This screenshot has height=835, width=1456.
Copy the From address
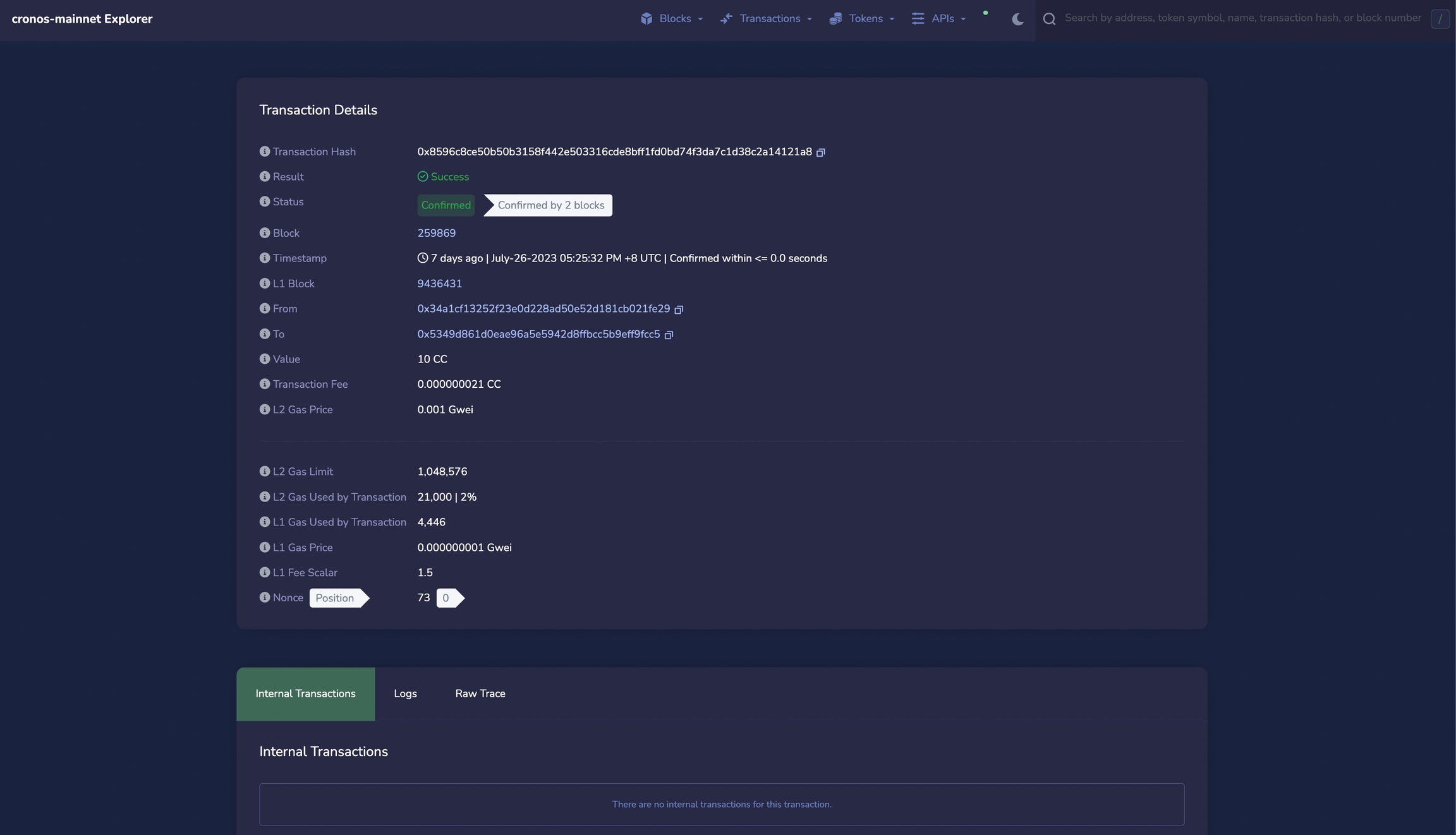click(x=678, y=309)
